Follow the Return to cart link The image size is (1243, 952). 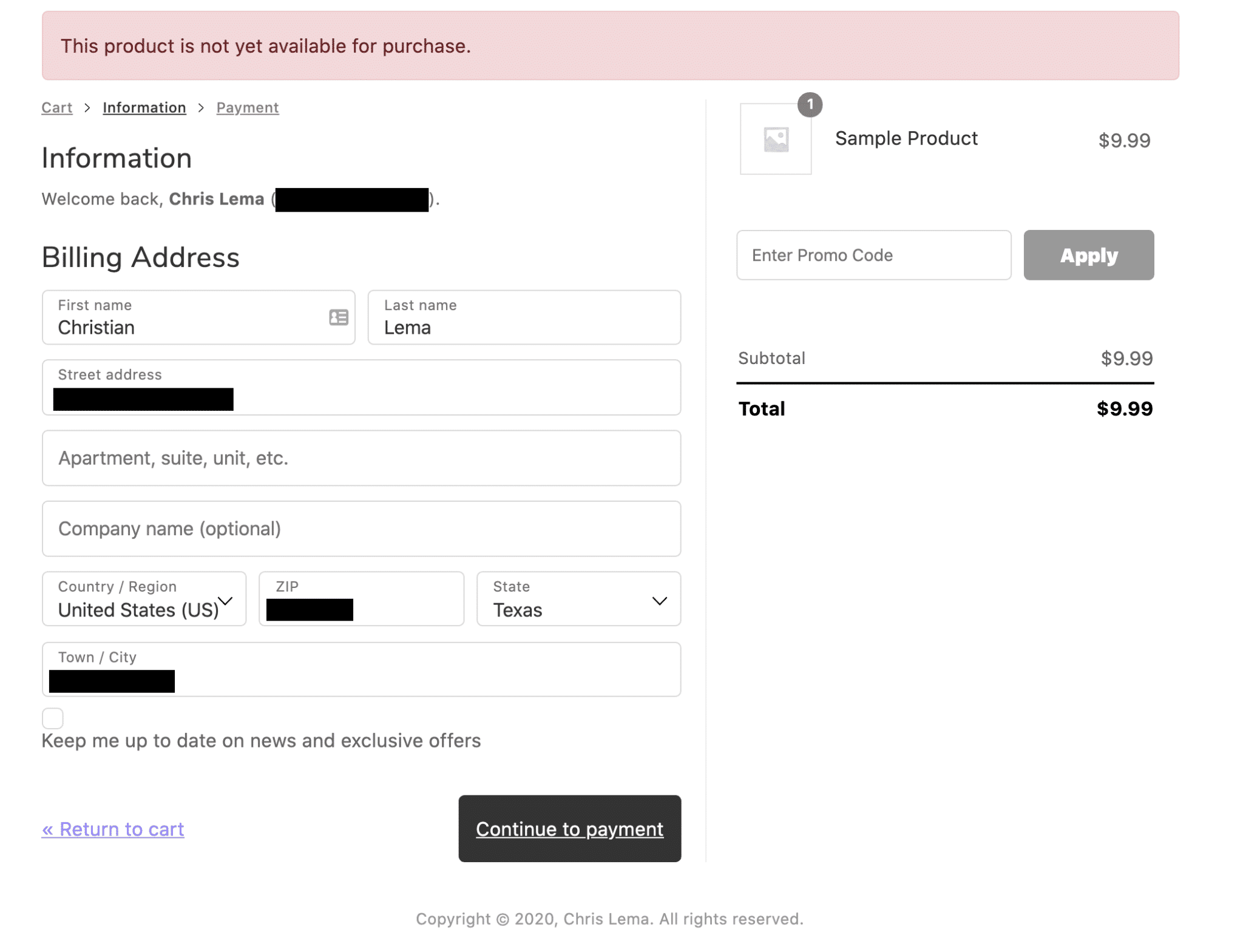pyautogui.click(x=113, y=829)
